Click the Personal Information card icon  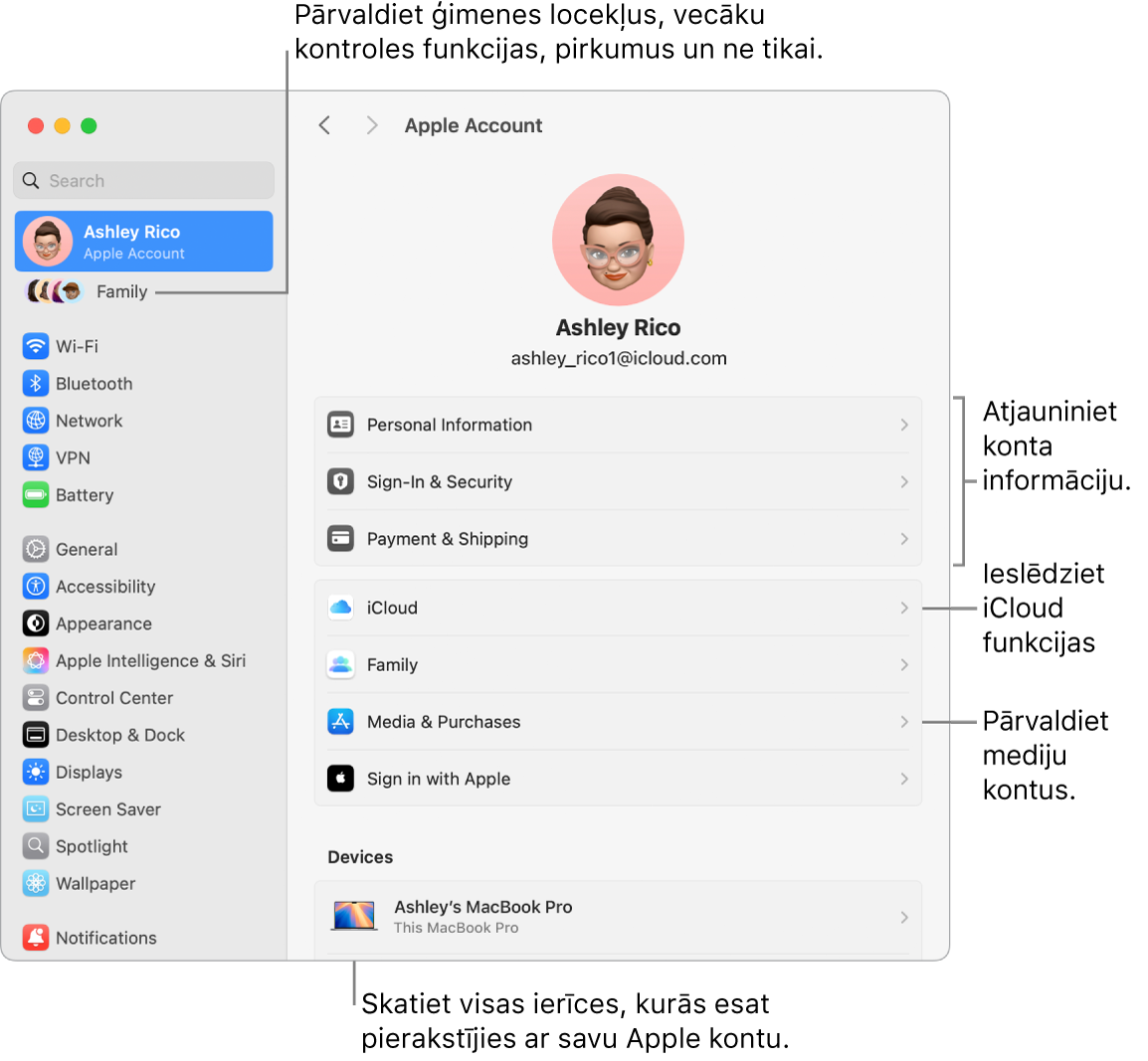point(340,426)
